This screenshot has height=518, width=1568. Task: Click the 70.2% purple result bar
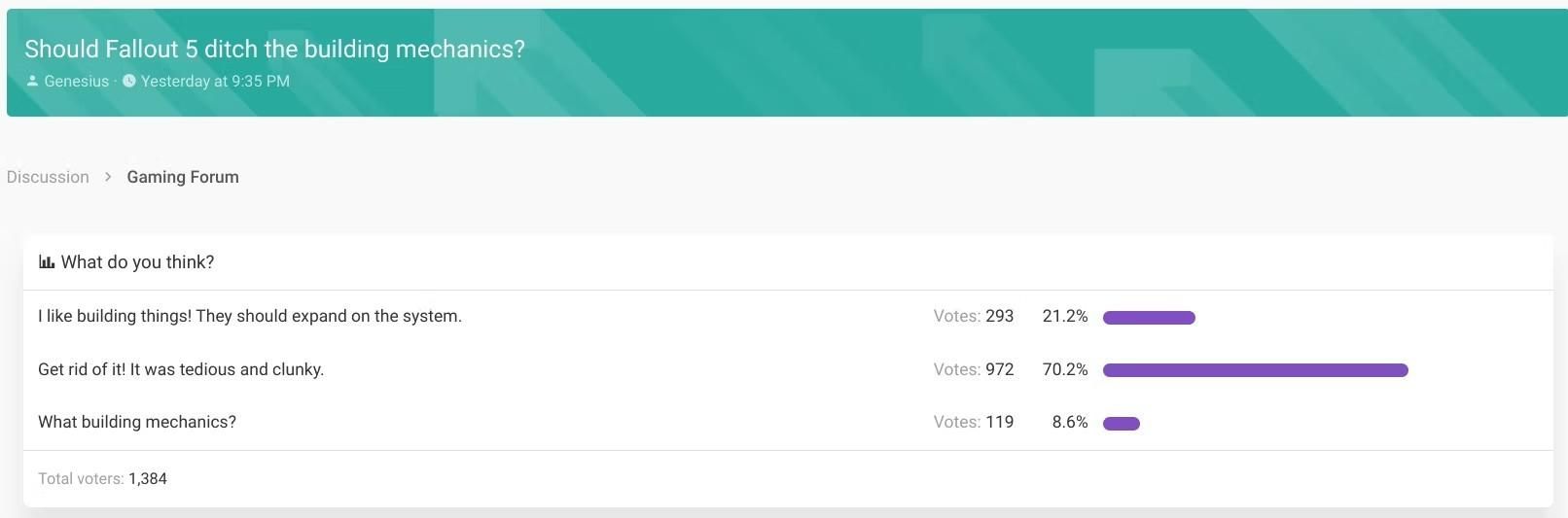[1255, 370]
